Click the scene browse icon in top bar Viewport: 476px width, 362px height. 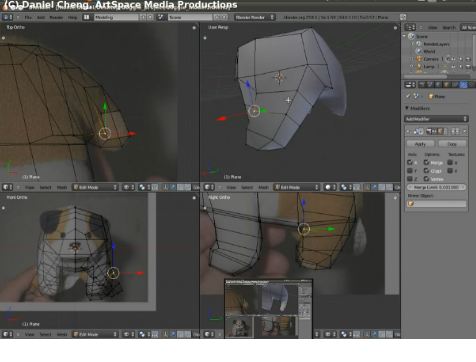click(x=161, y=17)
